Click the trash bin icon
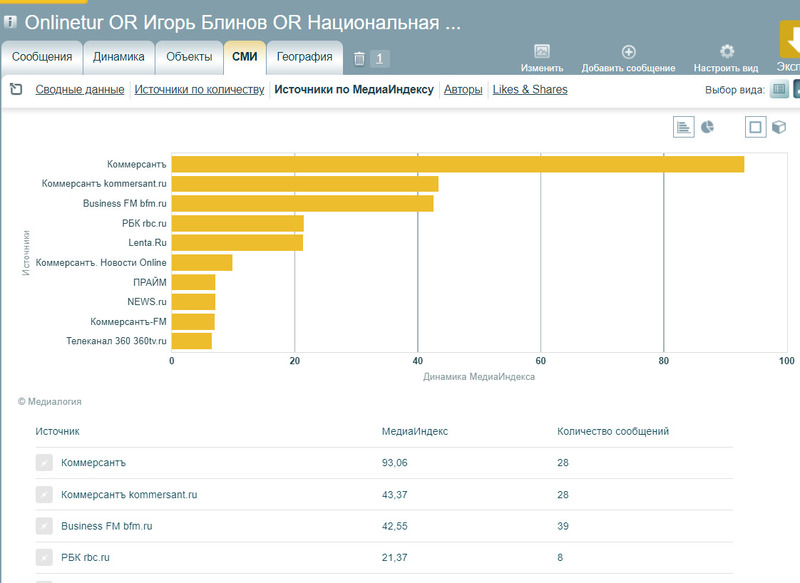 [359, 59]
